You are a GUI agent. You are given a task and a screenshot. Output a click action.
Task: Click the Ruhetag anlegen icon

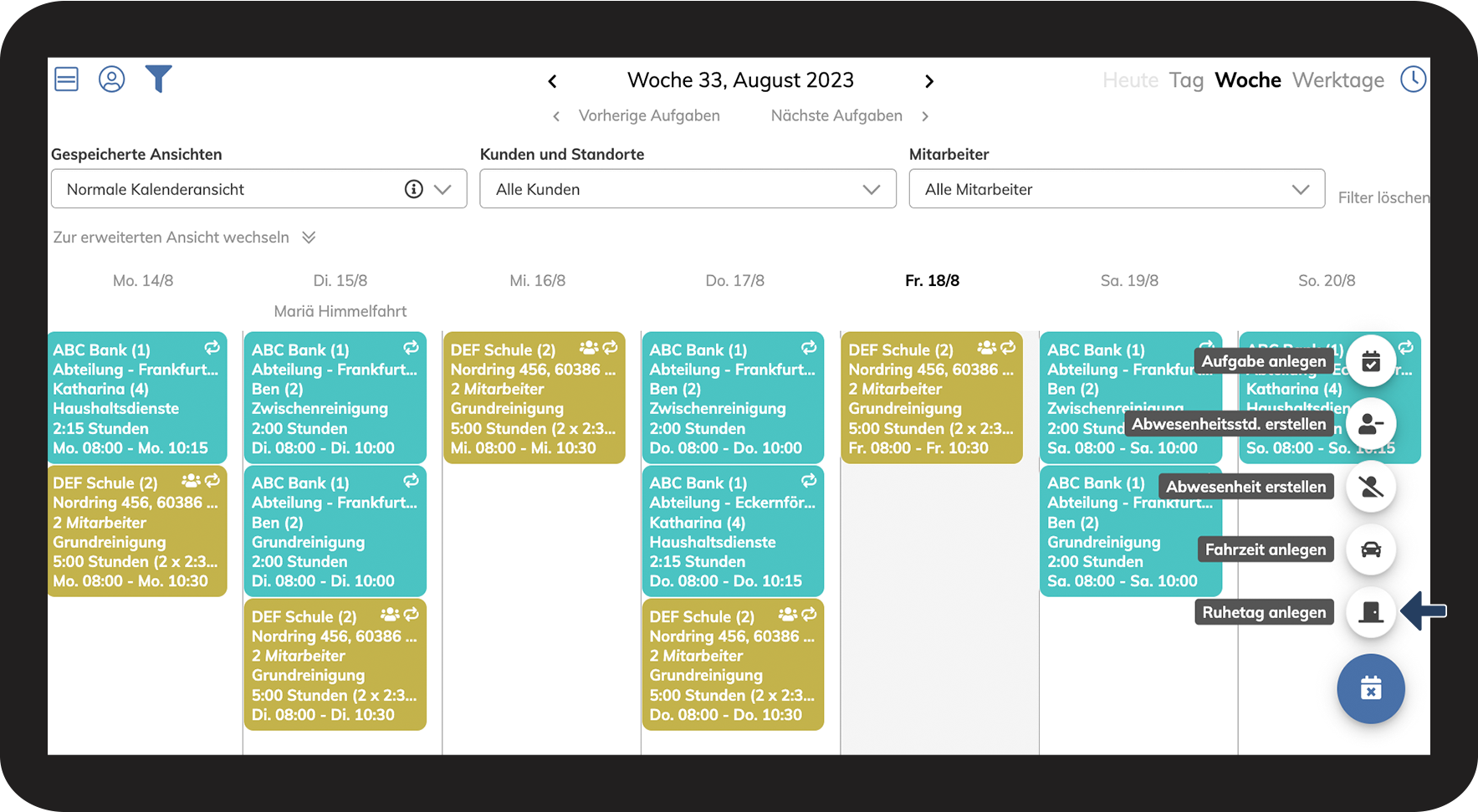[x=1371, y=612]
